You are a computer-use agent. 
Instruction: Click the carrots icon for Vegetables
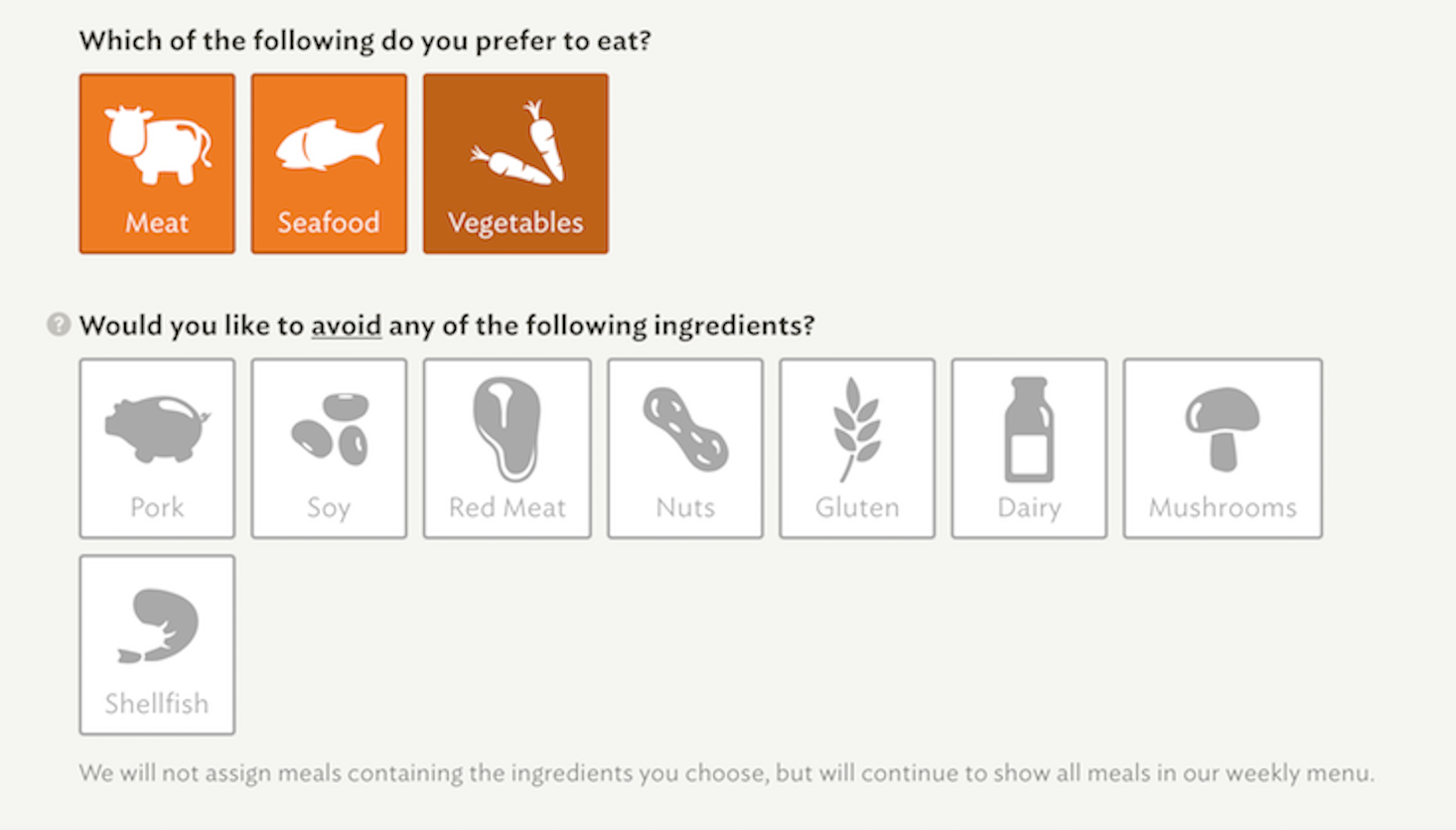pos(518,145)
